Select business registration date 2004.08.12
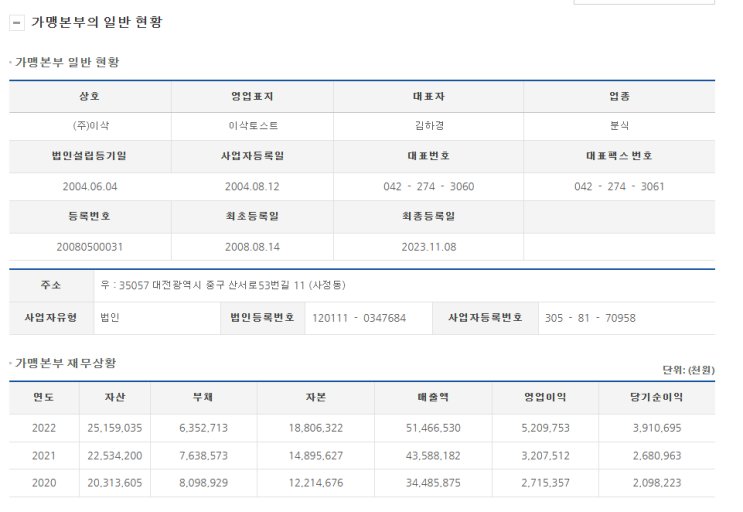 tap(252, 186)
